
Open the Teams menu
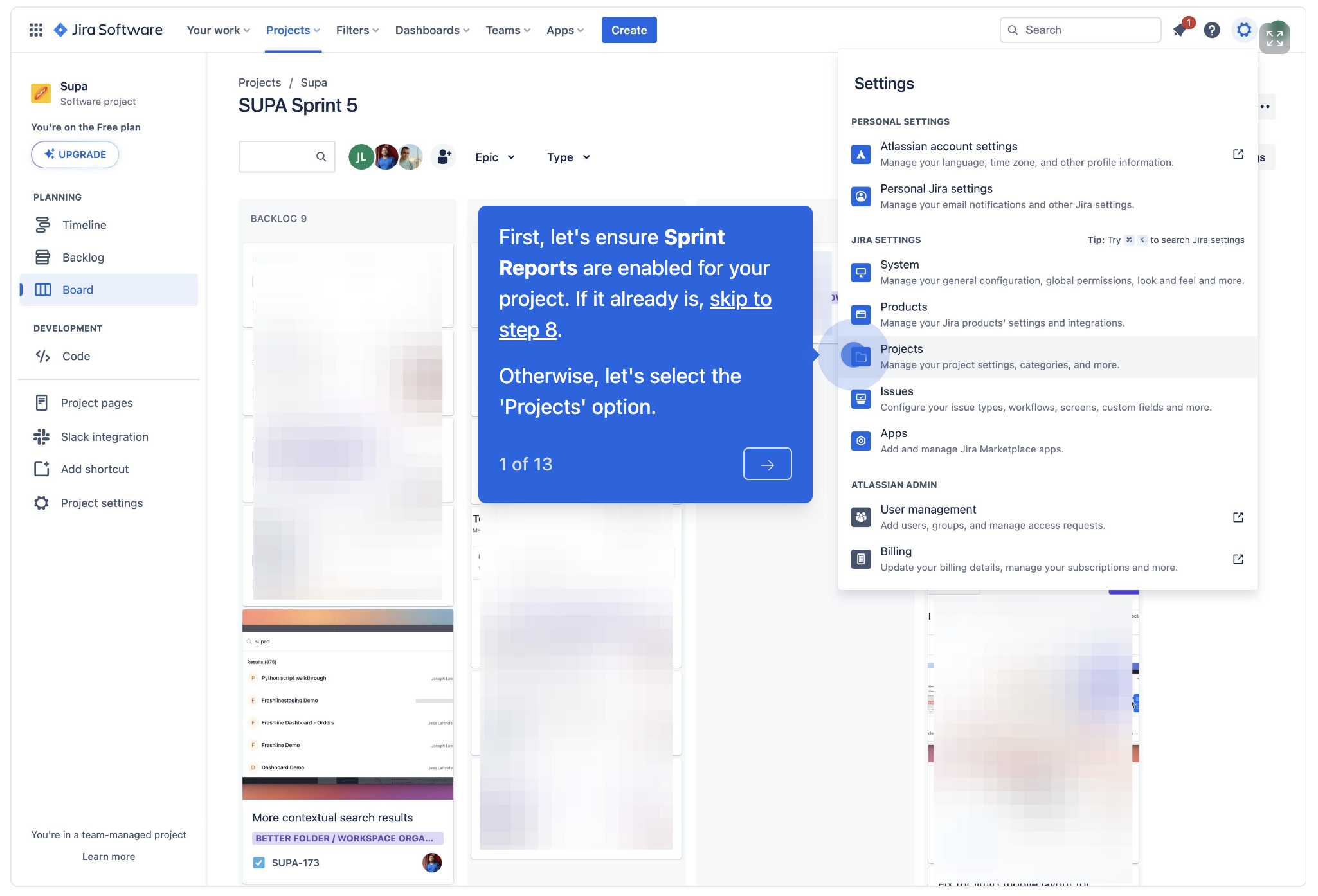pyautogui.click(x=507, y=30)
